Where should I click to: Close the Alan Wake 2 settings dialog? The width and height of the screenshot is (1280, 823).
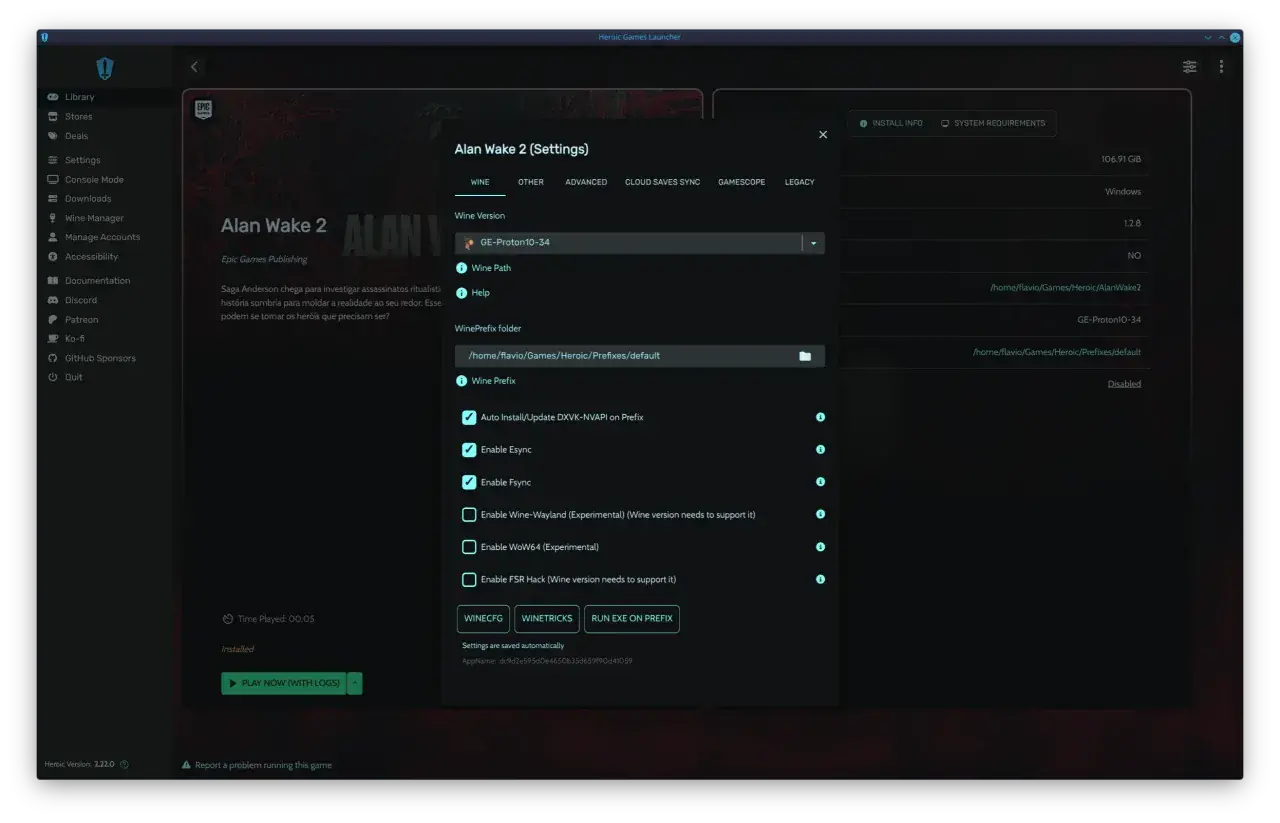(823, 134)
